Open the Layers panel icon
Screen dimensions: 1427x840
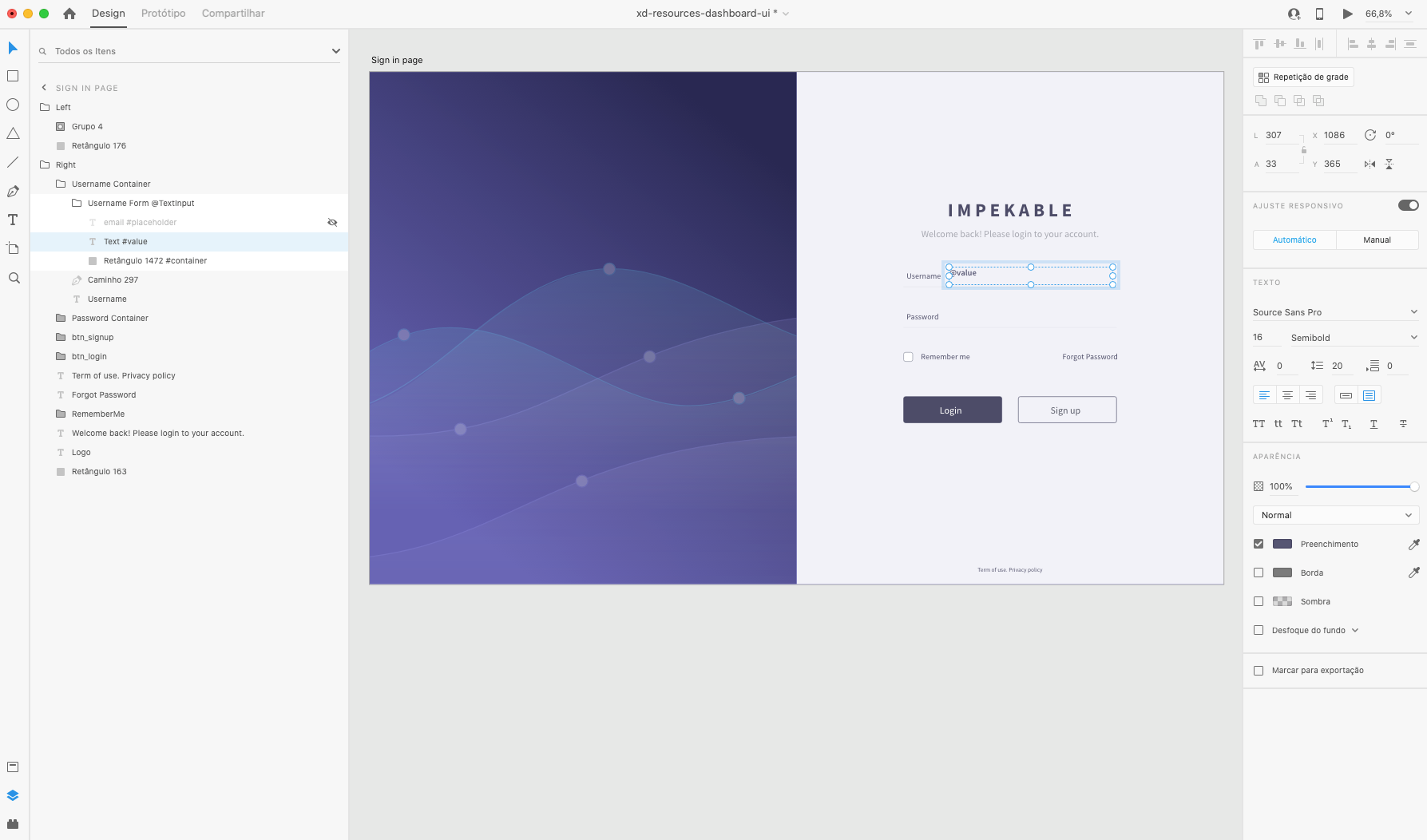[x=13, y=795]
